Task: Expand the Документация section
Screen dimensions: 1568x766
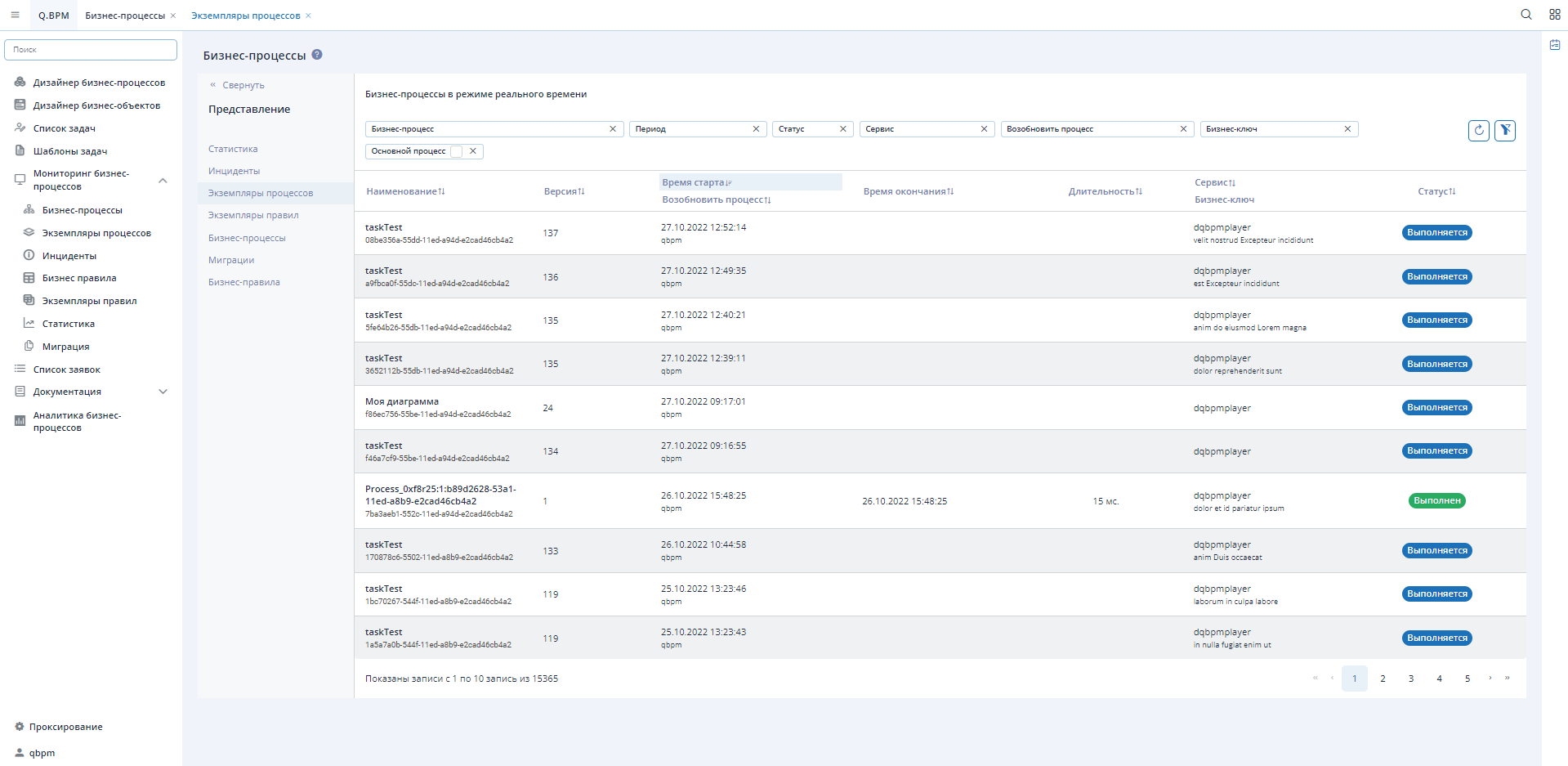Action: coord(163,392)
